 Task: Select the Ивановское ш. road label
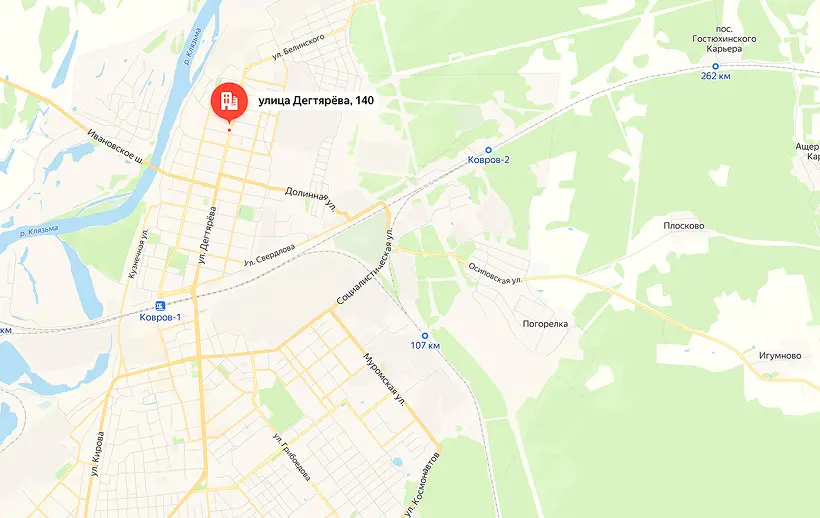click(116, 146)
